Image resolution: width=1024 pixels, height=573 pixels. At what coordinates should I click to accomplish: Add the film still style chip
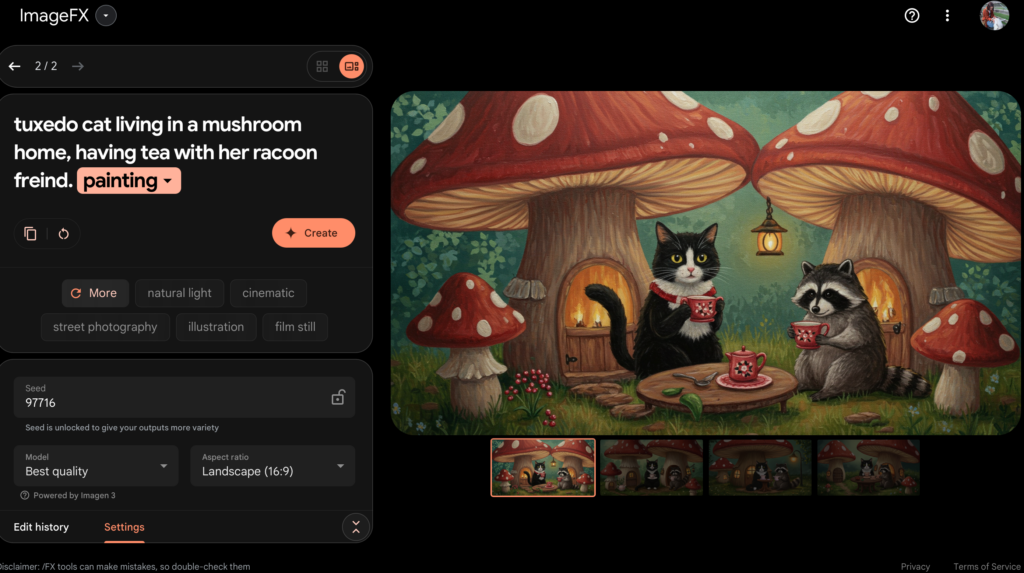(x=295, y=327)
